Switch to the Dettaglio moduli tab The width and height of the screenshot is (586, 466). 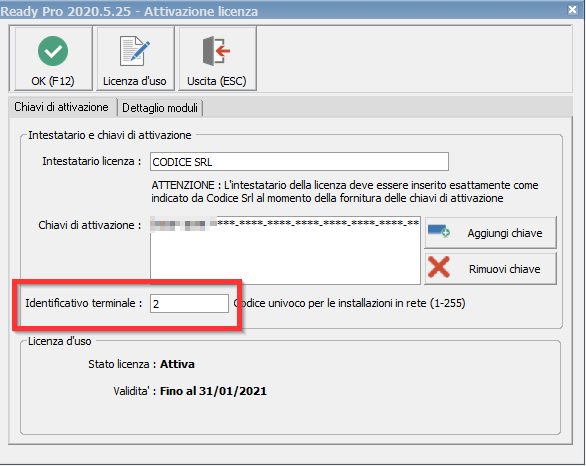pyautogui.click(x=160, y=108)
